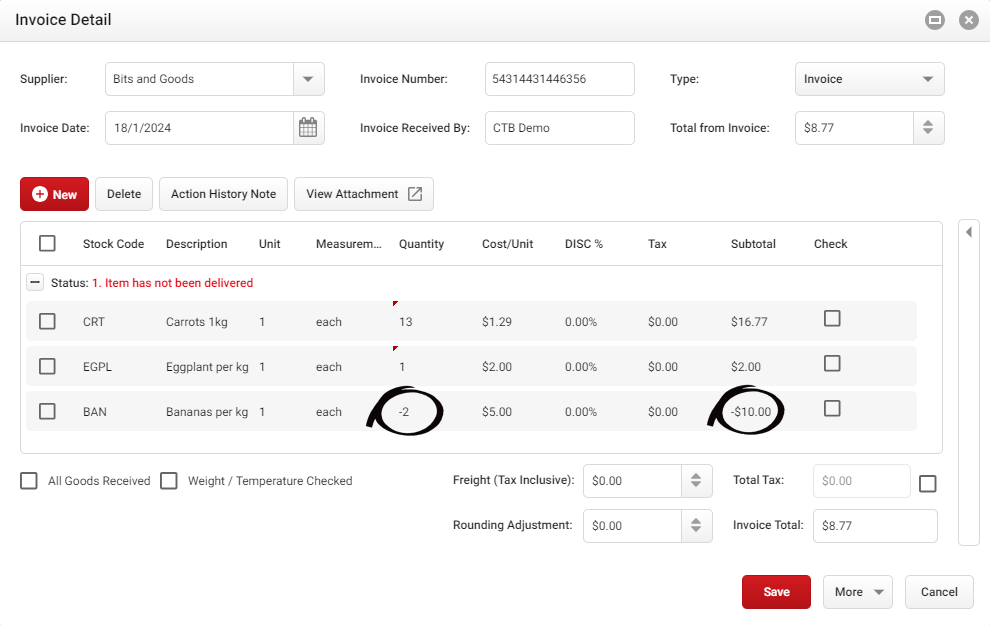Select the checkbox on the BAN Bananas row

[47, 410]
